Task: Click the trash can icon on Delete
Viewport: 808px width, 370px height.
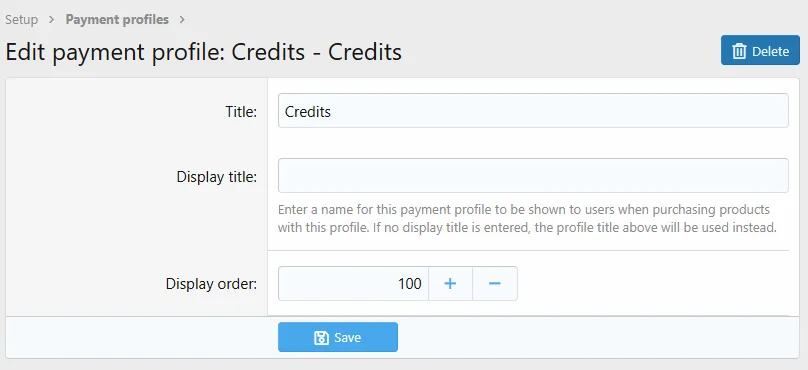Action: [739, 51]
